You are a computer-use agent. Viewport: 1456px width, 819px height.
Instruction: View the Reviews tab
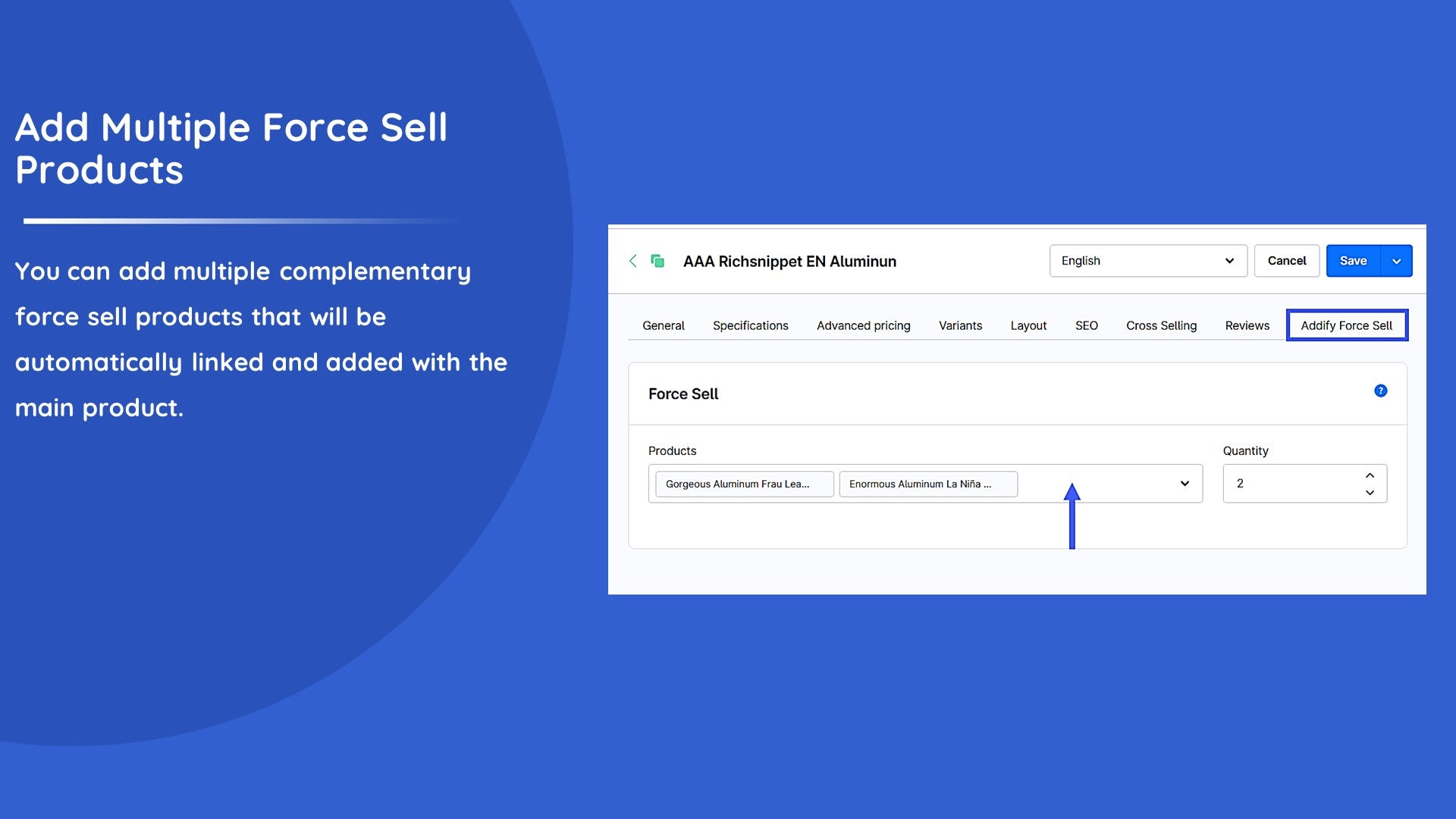point(1247,325)
